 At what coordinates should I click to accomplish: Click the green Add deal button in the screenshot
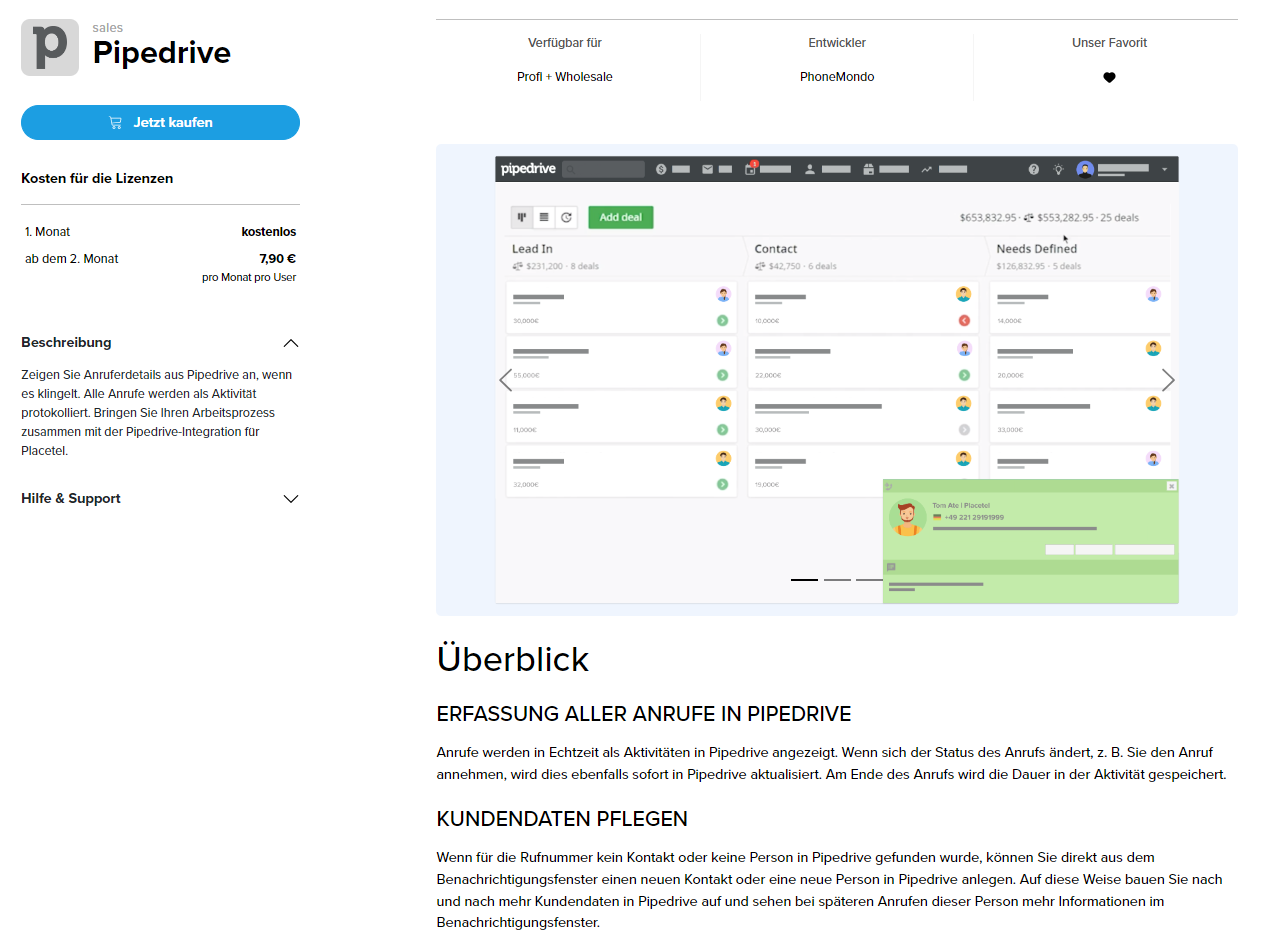click(621, 217)
